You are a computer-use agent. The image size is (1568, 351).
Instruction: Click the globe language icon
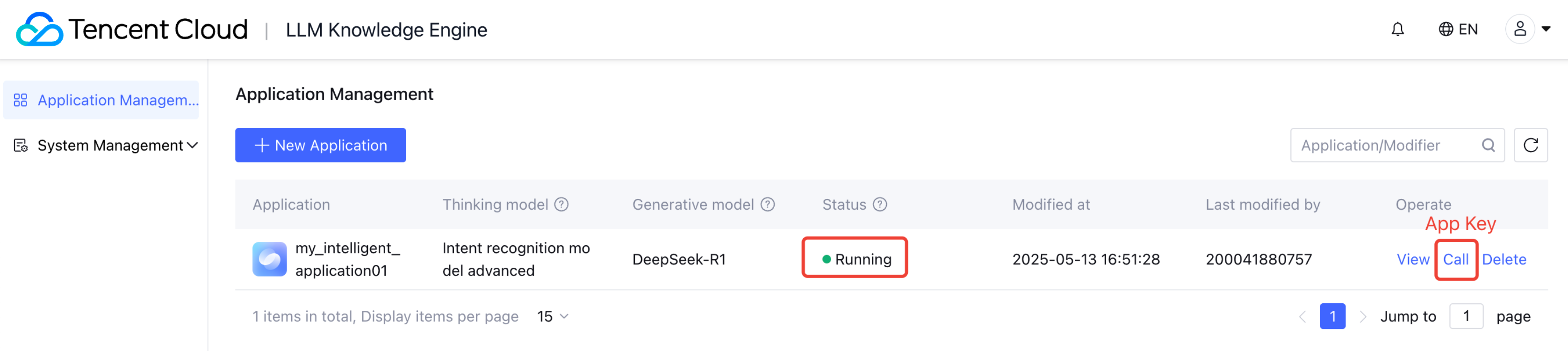coord(1446,29)
